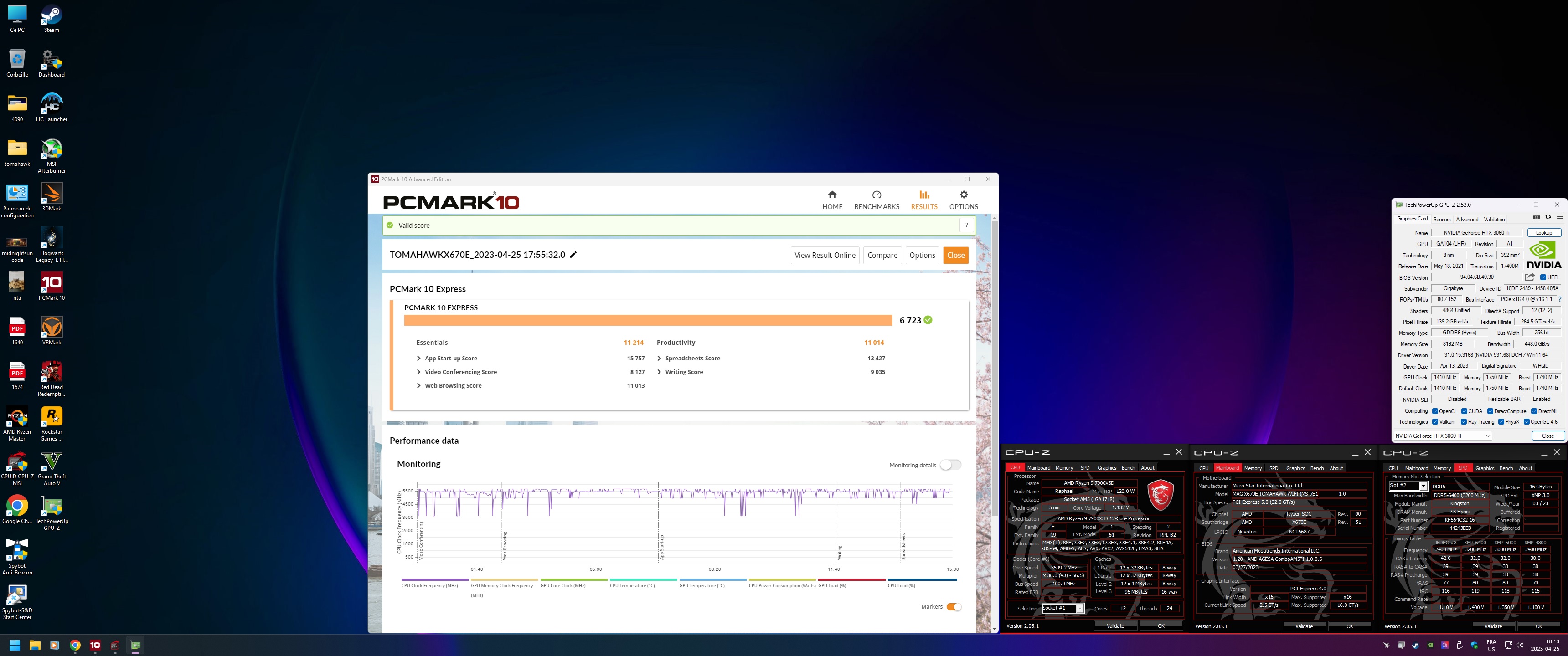This screenshot has height=656, width=1568.
Task: Click the View Result Online button
Action: (x=825, y=255)
